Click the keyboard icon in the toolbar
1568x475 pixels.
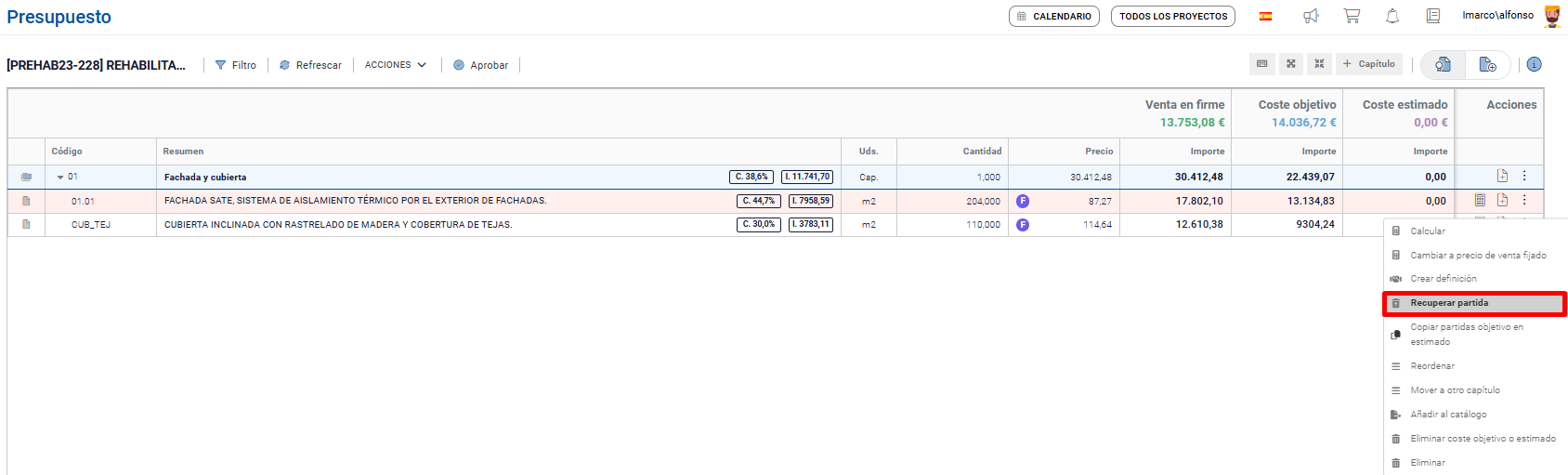pos(1261,64)
